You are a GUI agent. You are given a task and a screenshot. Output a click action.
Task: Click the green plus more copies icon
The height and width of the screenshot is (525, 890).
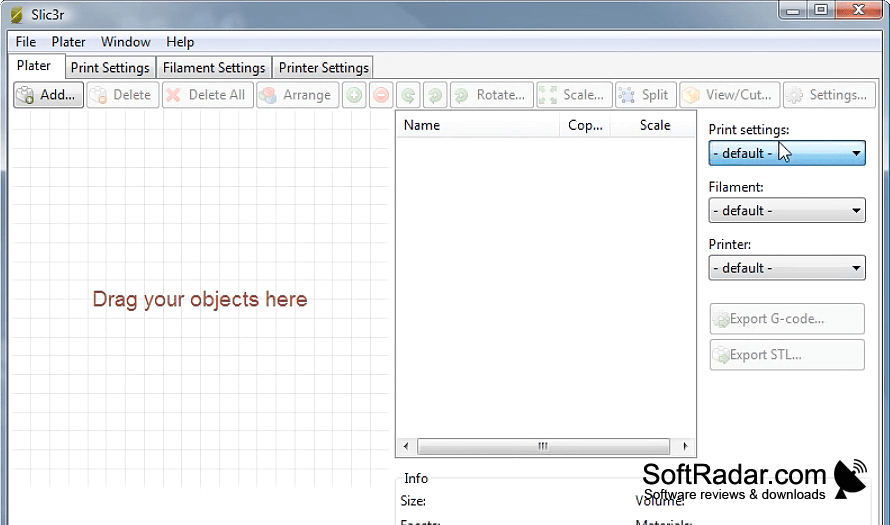354,95
